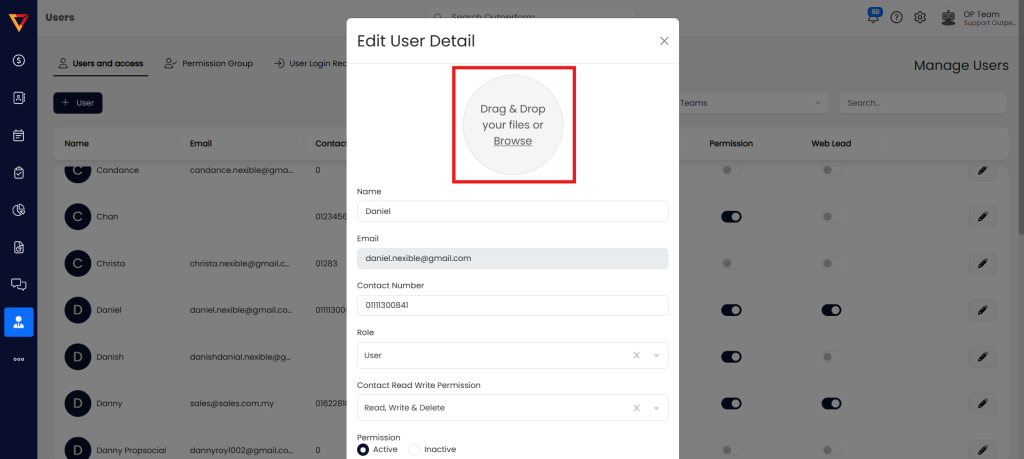The image size is (1024, 459).
Task: Click the Contact Number input field
Action: [512, 305]
